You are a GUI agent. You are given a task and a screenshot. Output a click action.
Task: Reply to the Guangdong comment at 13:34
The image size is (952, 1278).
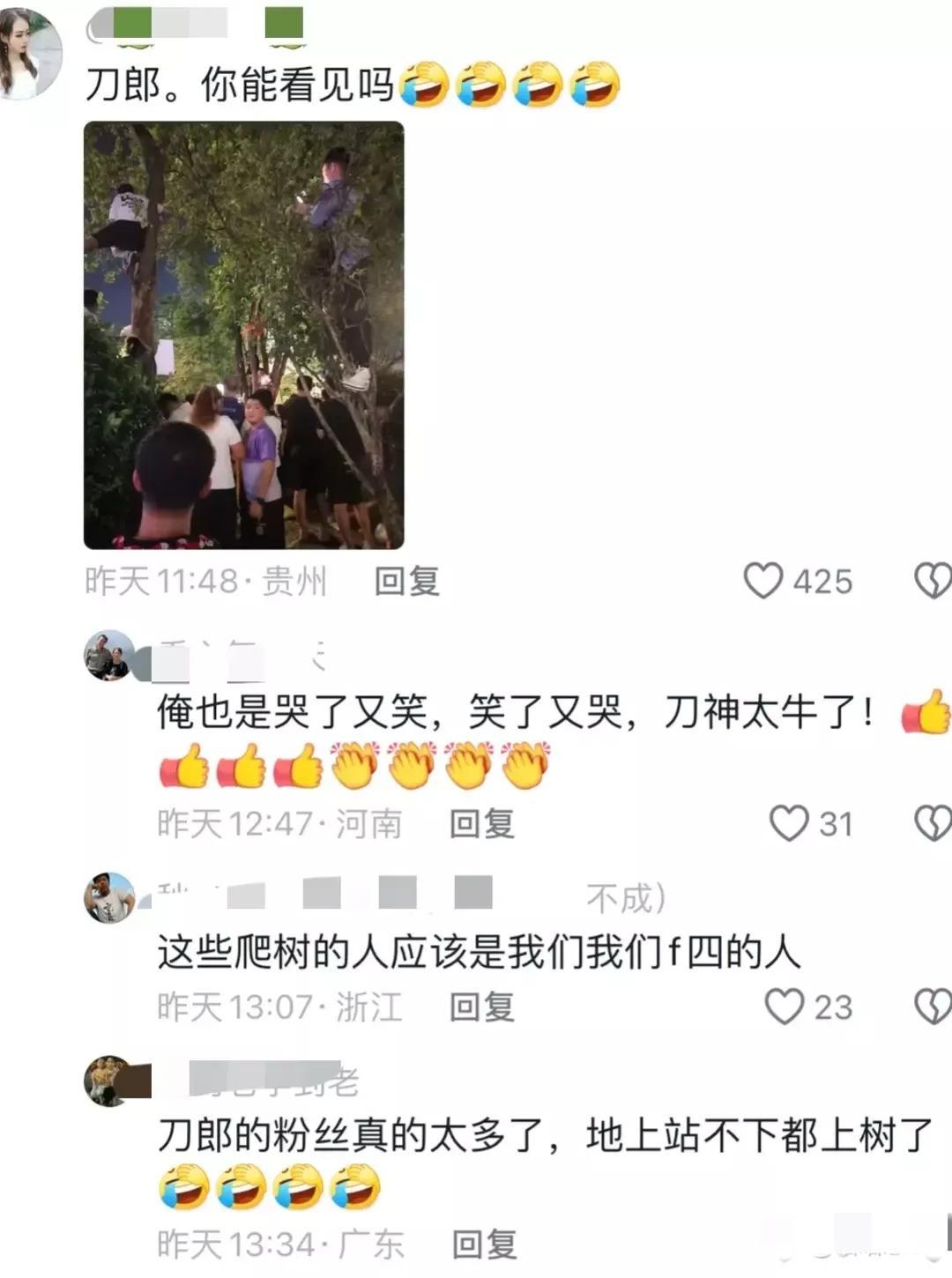(484, 1245)
